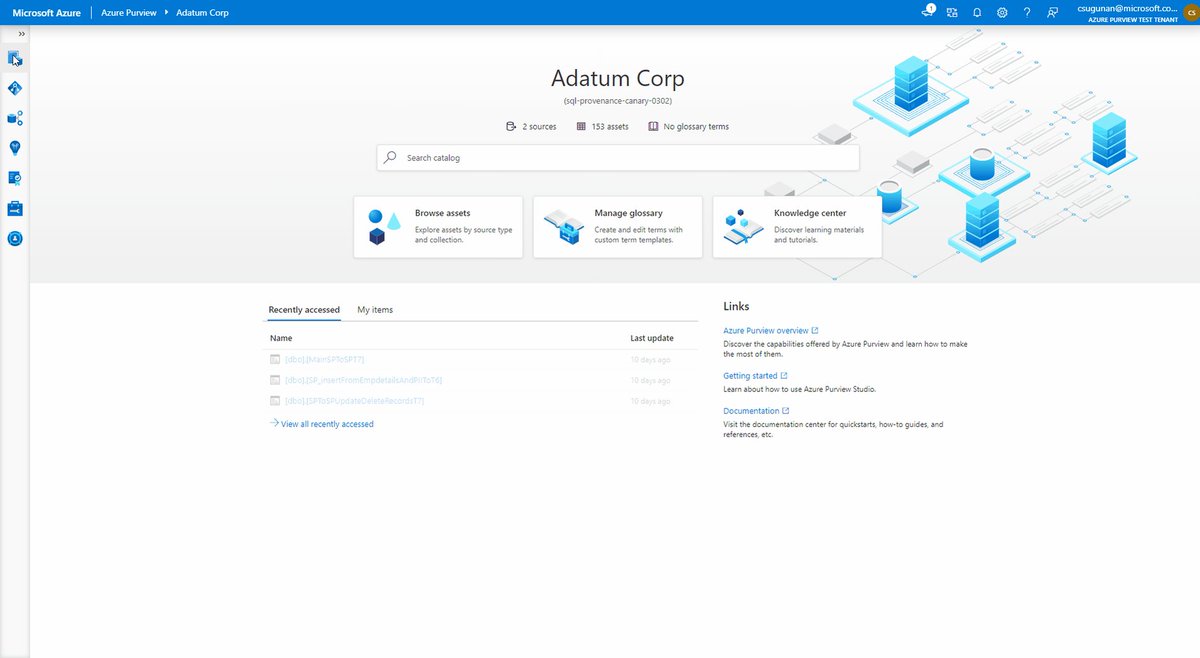This screenshot has width=1200, height=658.
Task: Open [dbo].[SP_insertFromEmpdetailsAndPiiToT6] asset
Action: point(363,380)
